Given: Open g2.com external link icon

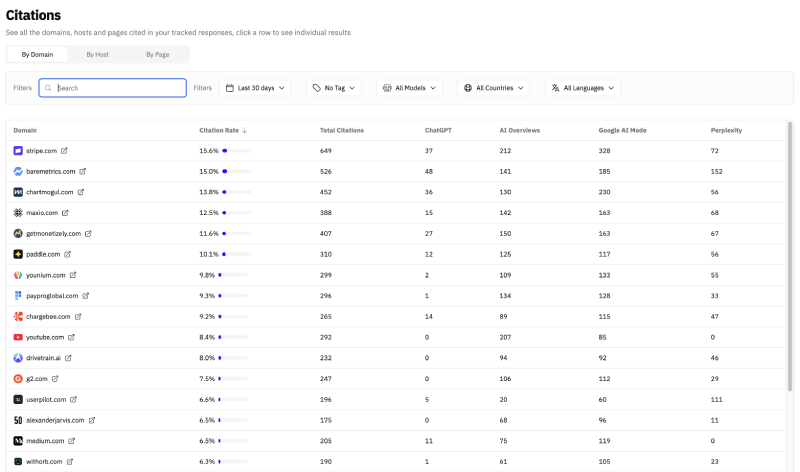Looking at the screenshot, I should (x=55, y=379).
